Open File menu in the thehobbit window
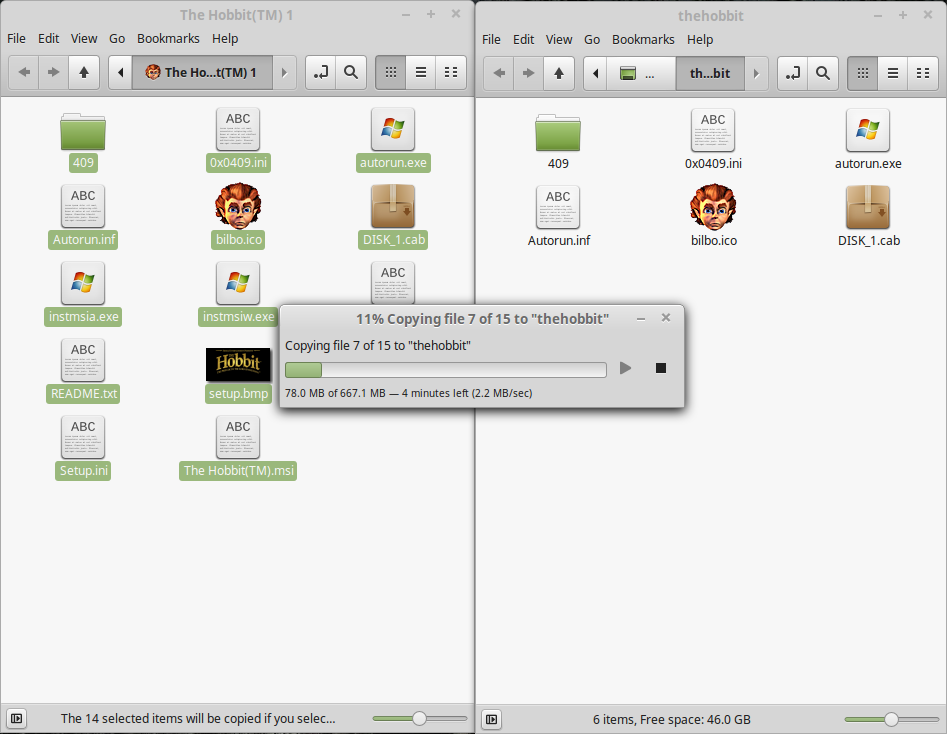Image resolution: width=947 pixels, height=734 pixels. (x=491, y=39)
